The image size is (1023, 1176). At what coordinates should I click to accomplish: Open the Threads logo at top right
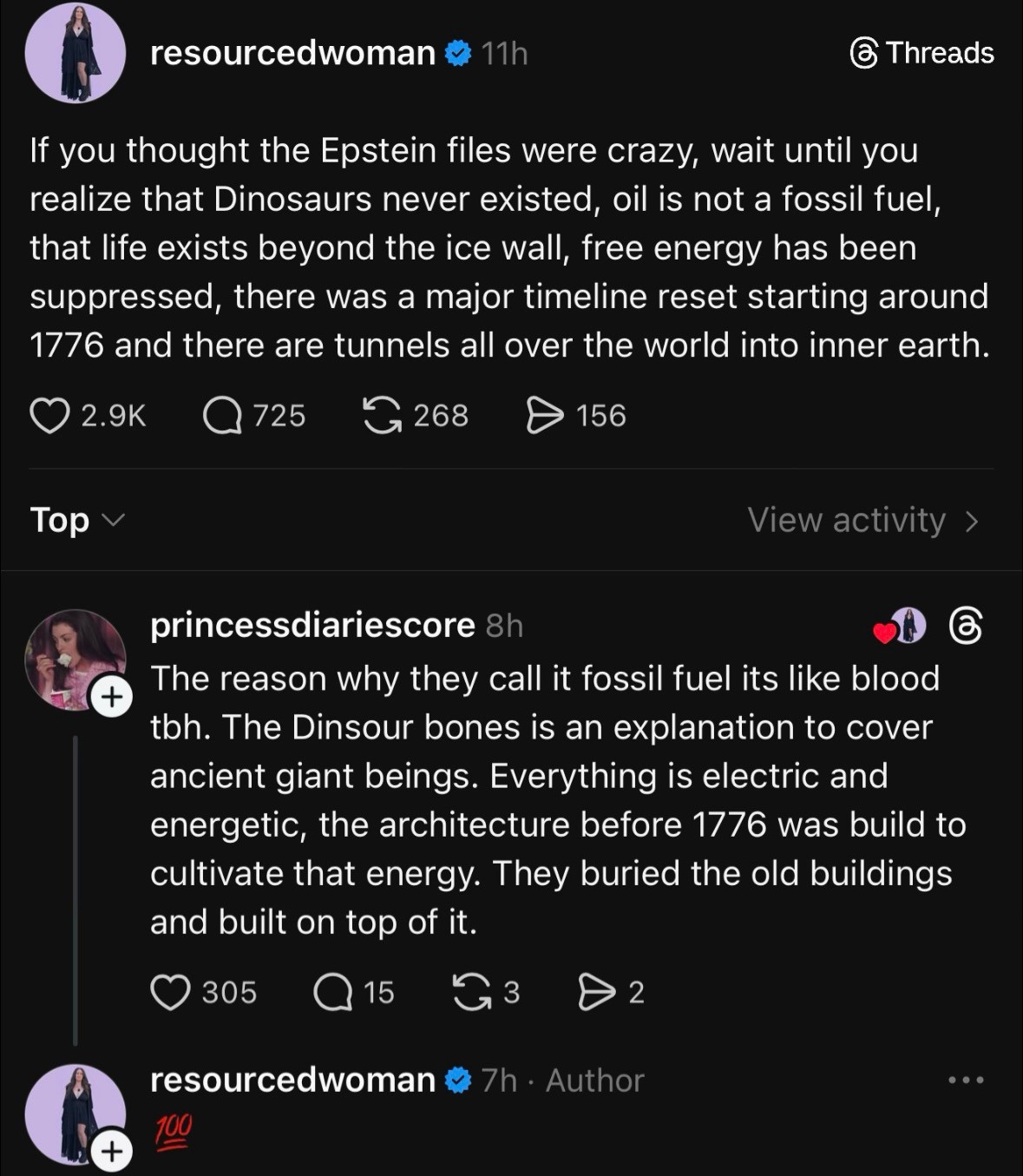coord(922,53)
